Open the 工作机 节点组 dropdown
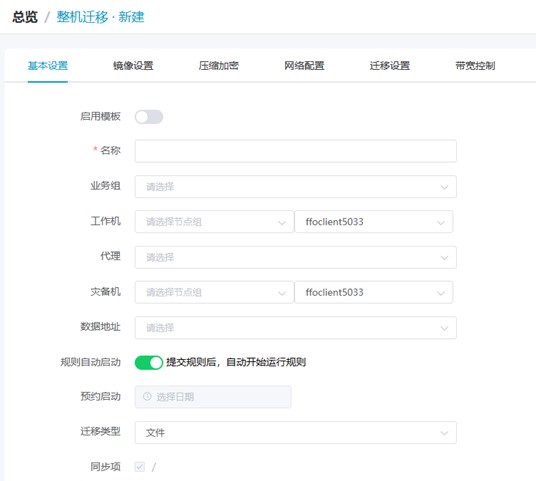 point(214,222)
